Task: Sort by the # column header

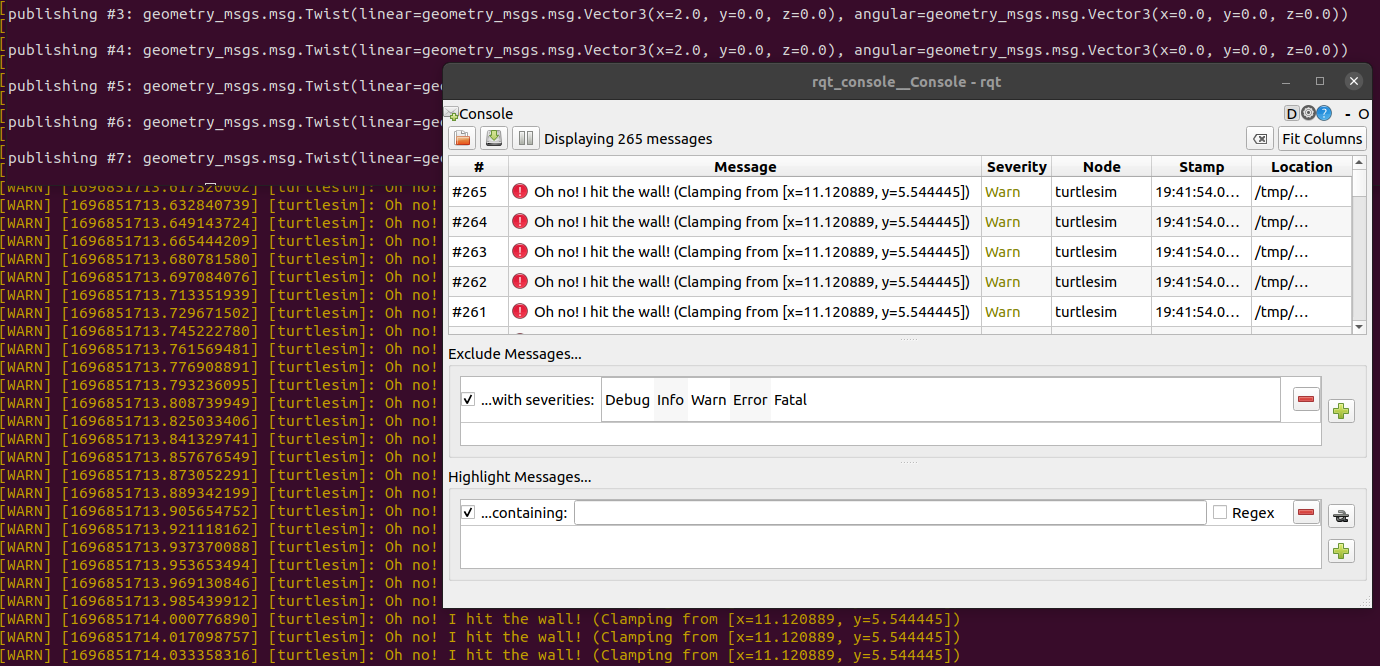Action: coord(479,167)
